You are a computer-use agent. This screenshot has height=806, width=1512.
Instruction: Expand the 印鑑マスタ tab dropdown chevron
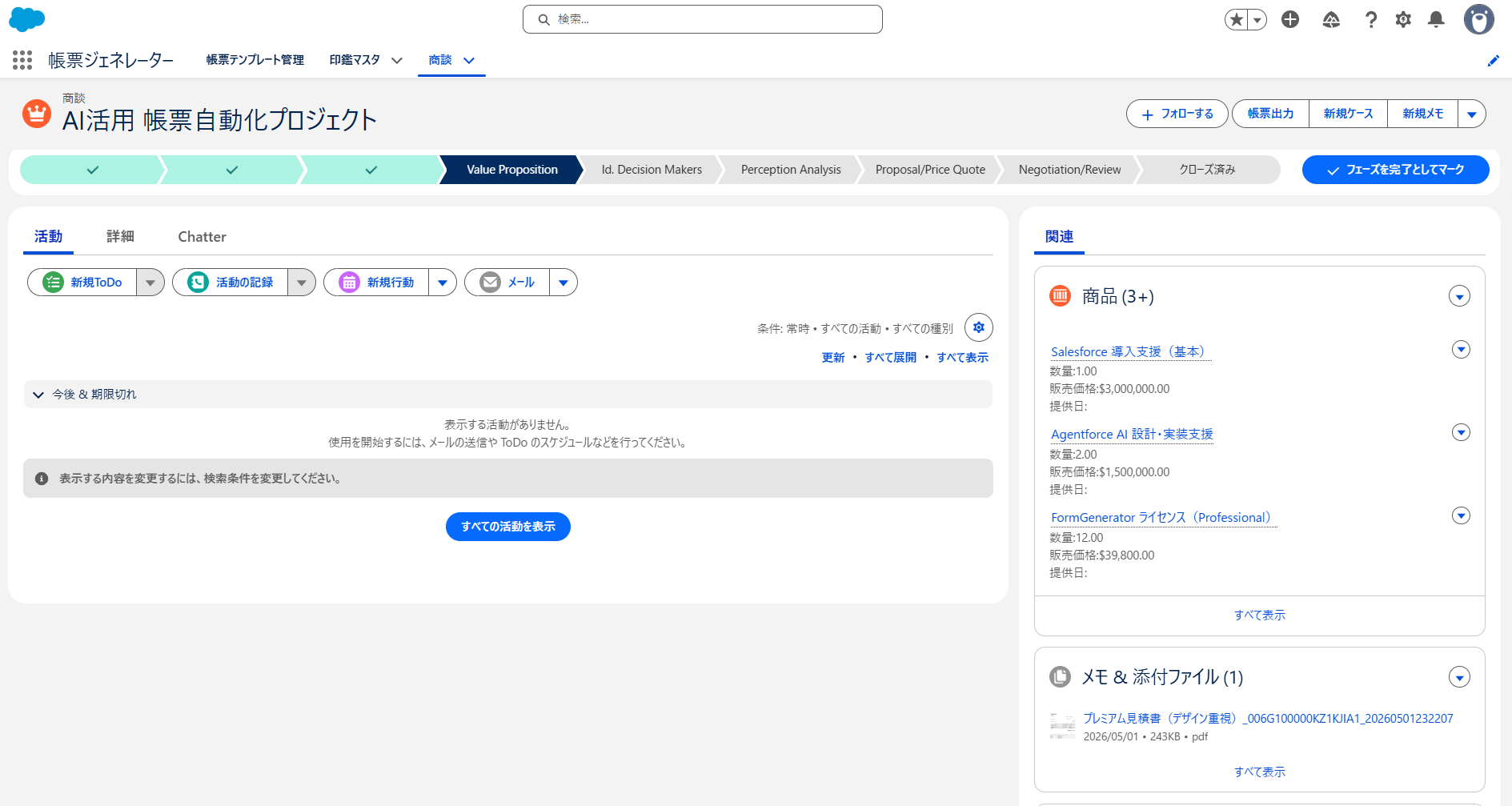397,61
